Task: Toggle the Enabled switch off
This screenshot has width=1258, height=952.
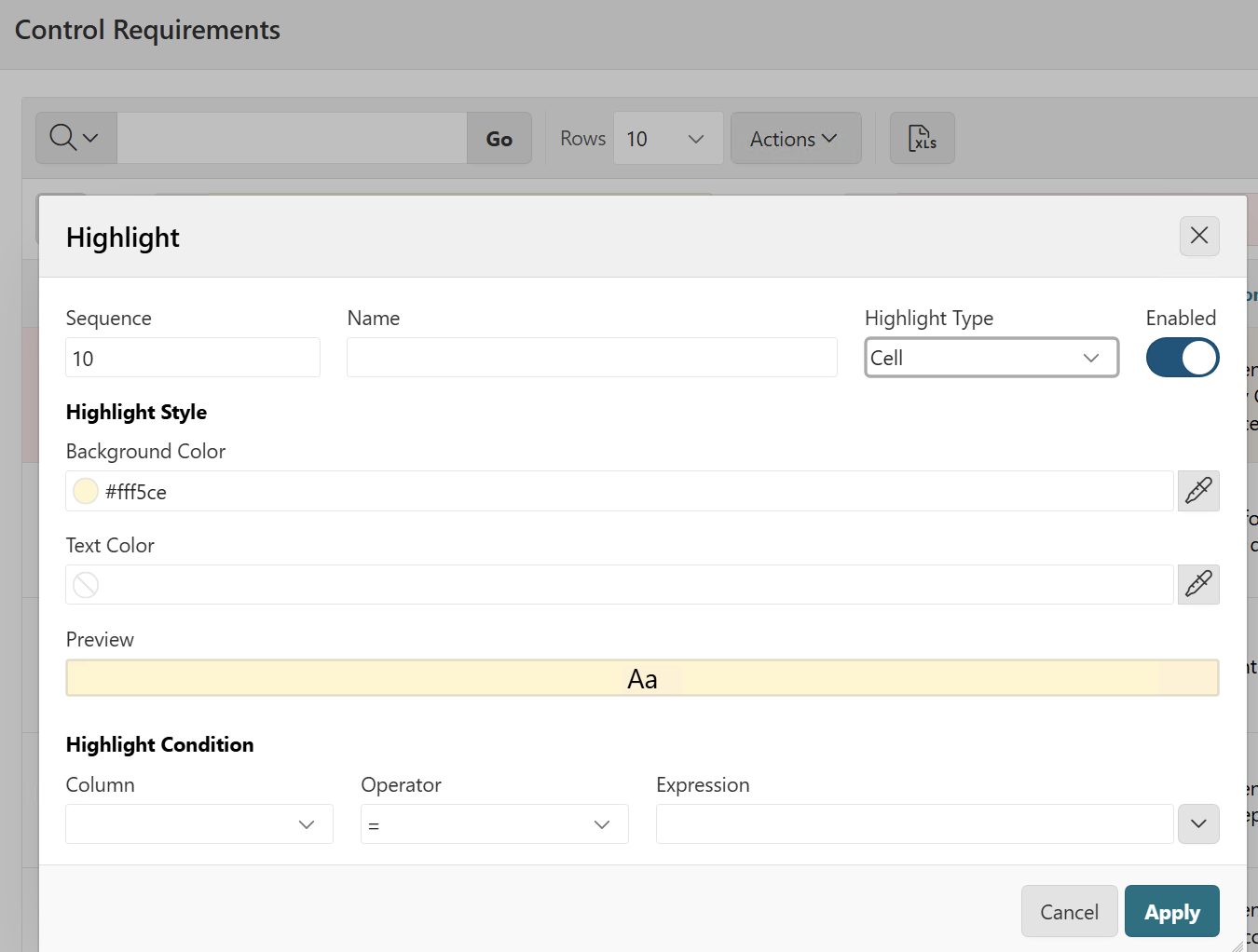Action: [x=1182, y=358]
